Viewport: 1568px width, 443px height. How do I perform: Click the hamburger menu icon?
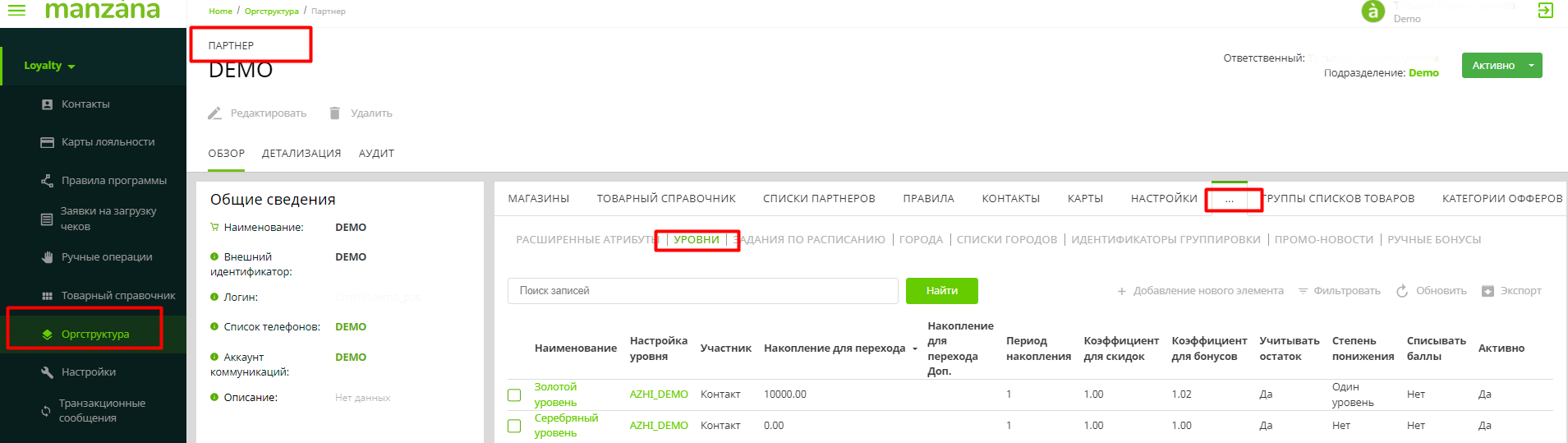click(16, 11)
